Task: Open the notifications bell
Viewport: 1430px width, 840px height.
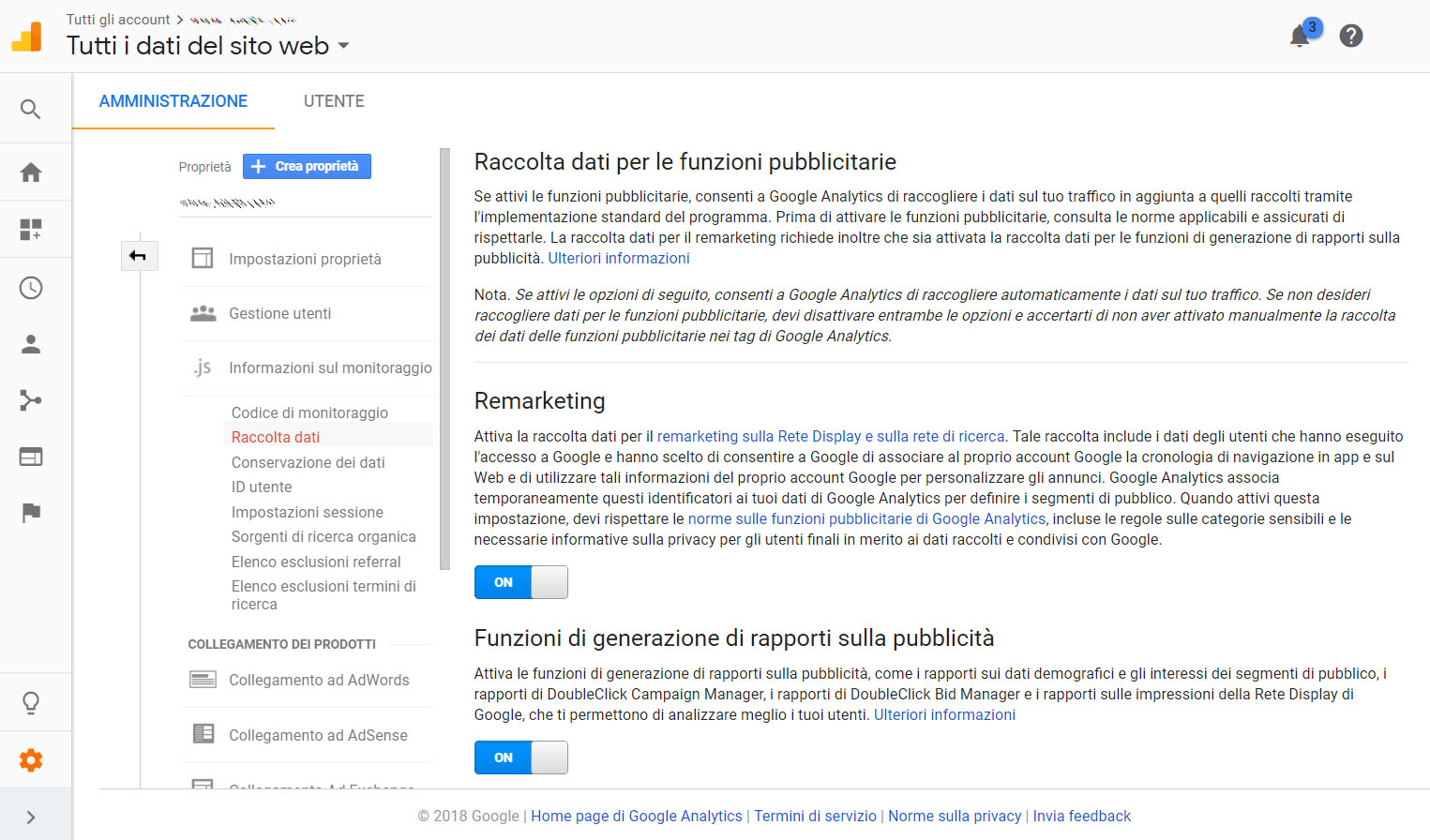Action: click(1300, 36)
